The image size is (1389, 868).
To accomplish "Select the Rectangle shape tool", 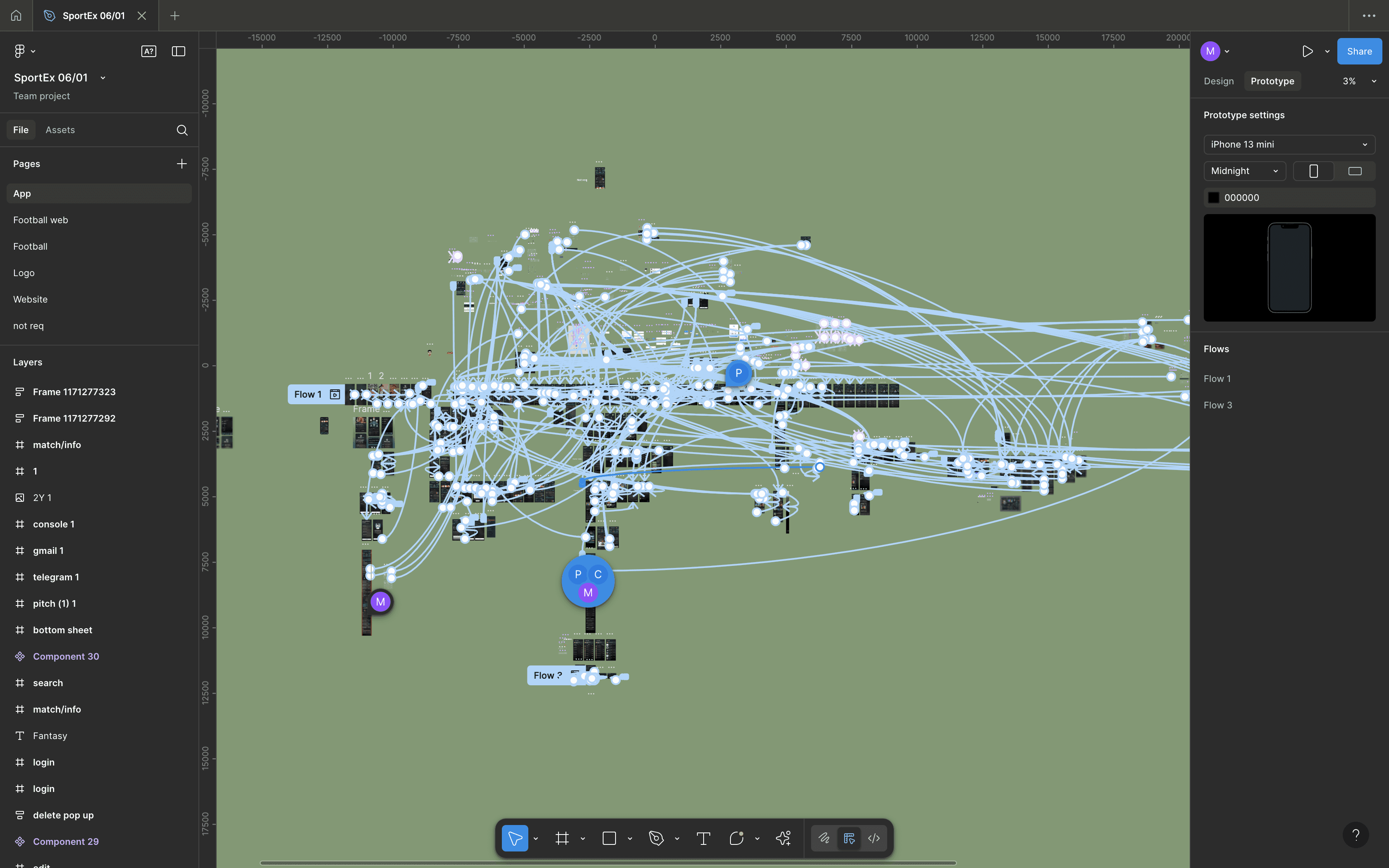I will 609,839.
